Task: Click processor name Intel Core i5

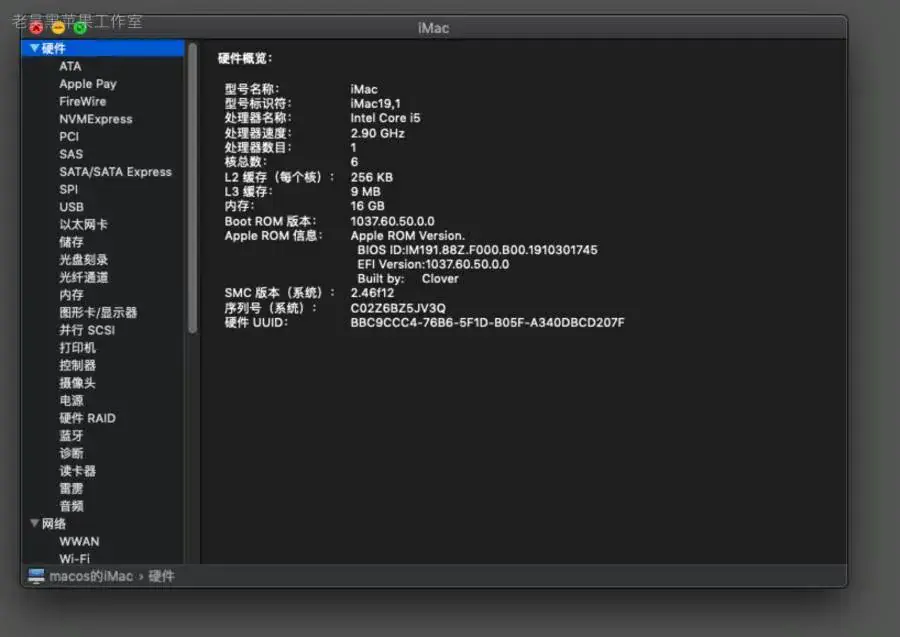Action: (x=385, y=118)
